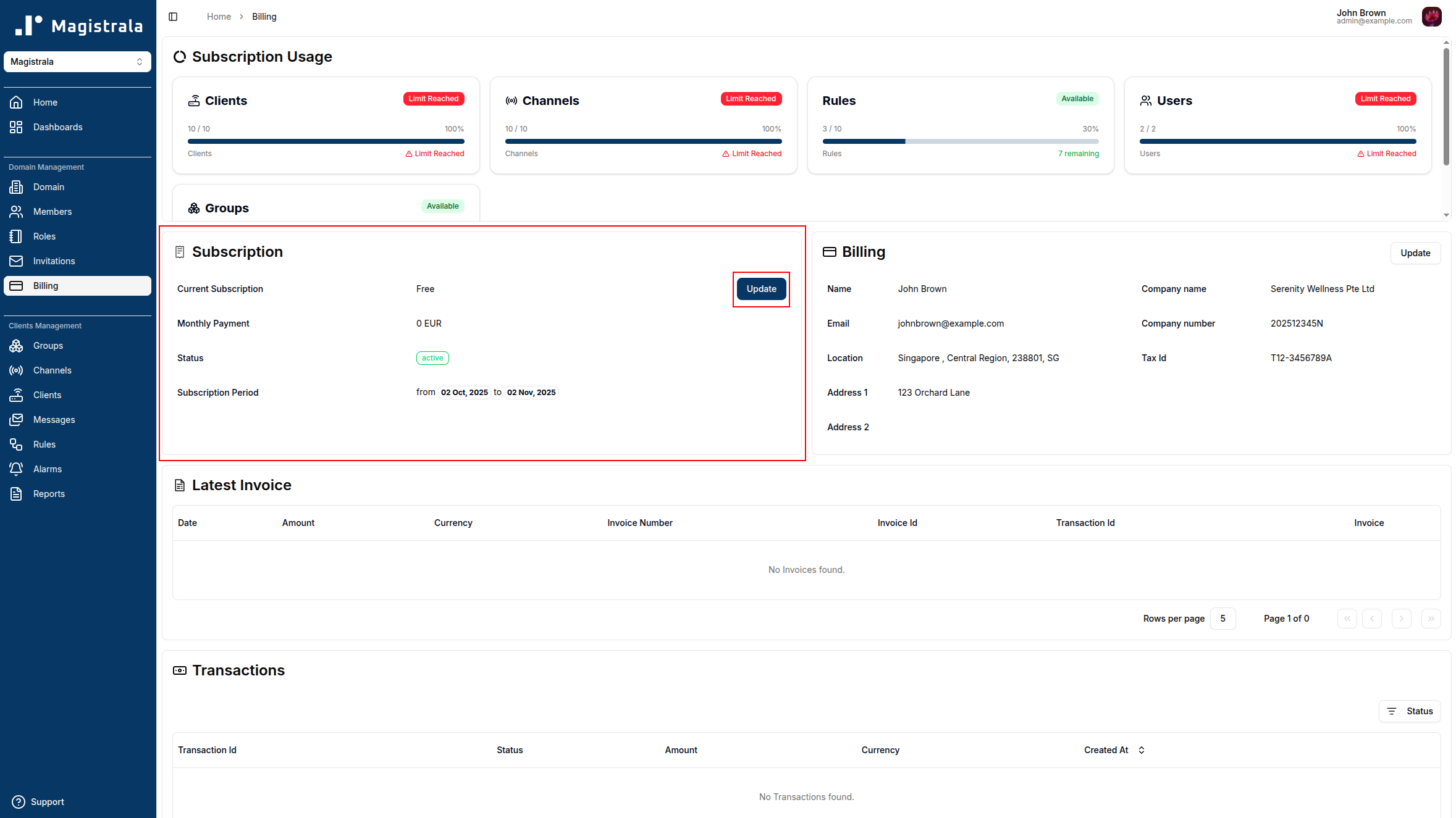Image resolution: width=1456 pixels, height=818 pixels.
Task: Click the Rules usage progress bar
Action: 961,141
